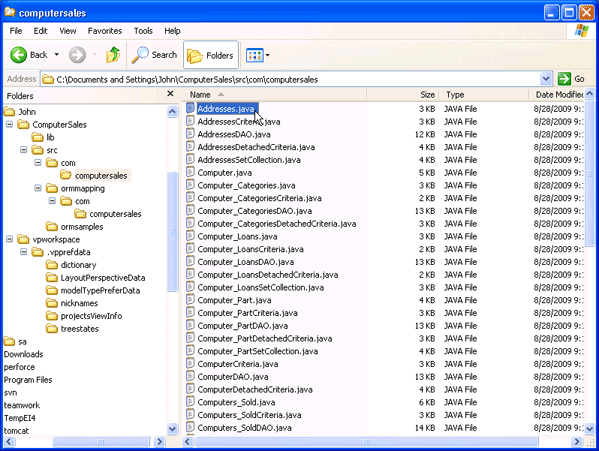Select the dictionary folder icon

pyautogui.click(x=52, y=265)
